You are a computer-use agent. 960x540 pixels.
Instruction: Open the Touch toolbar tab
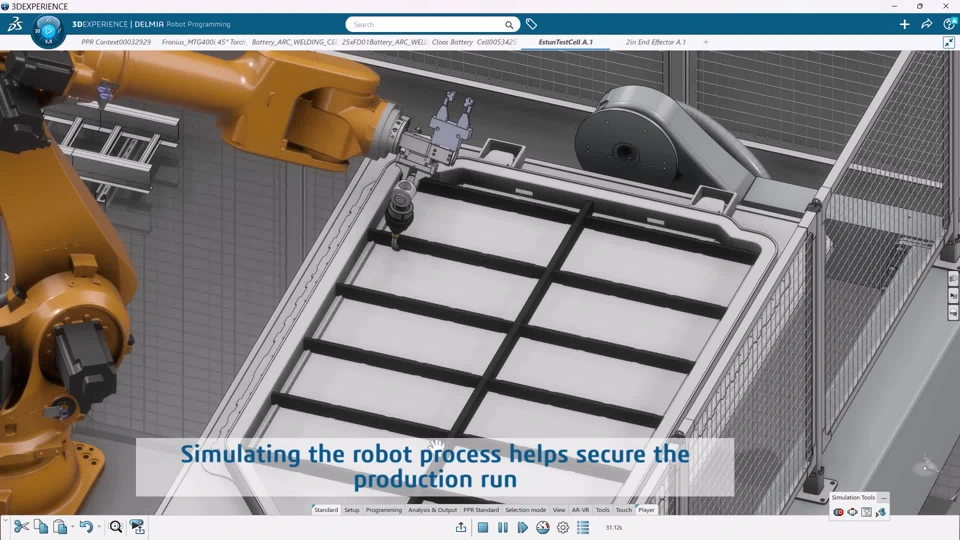(x=623, y=510)
